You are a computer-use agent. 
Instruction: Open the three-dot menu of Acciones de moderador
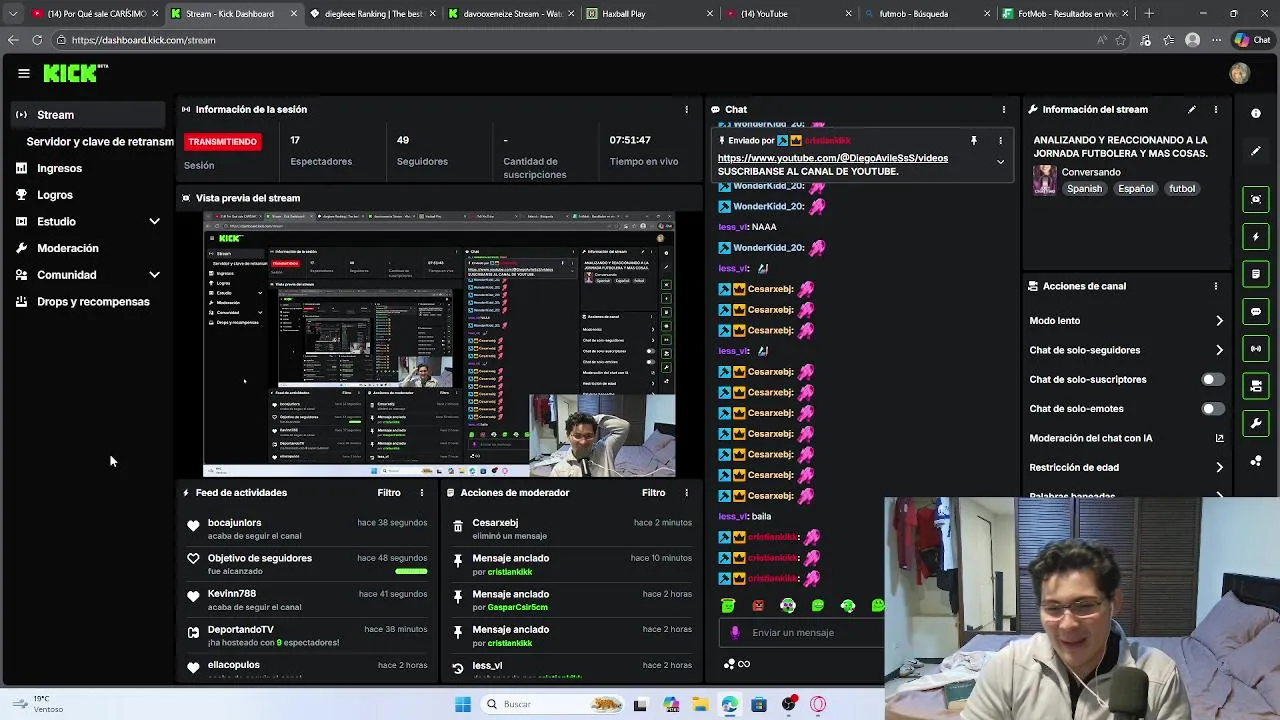click(686, 493)
